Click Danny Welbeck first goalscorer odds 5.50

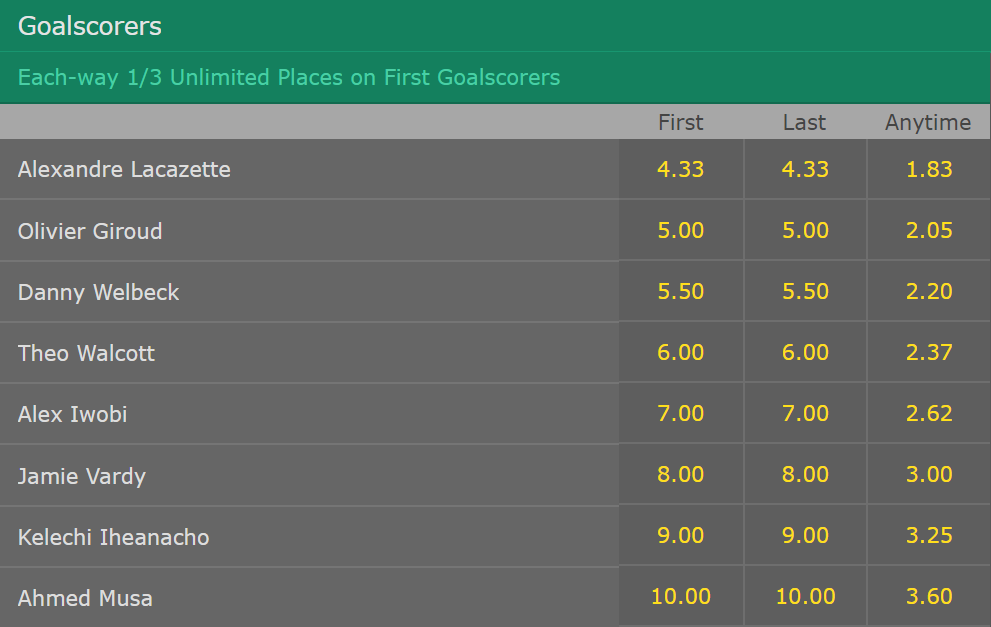tap(681, 291)
